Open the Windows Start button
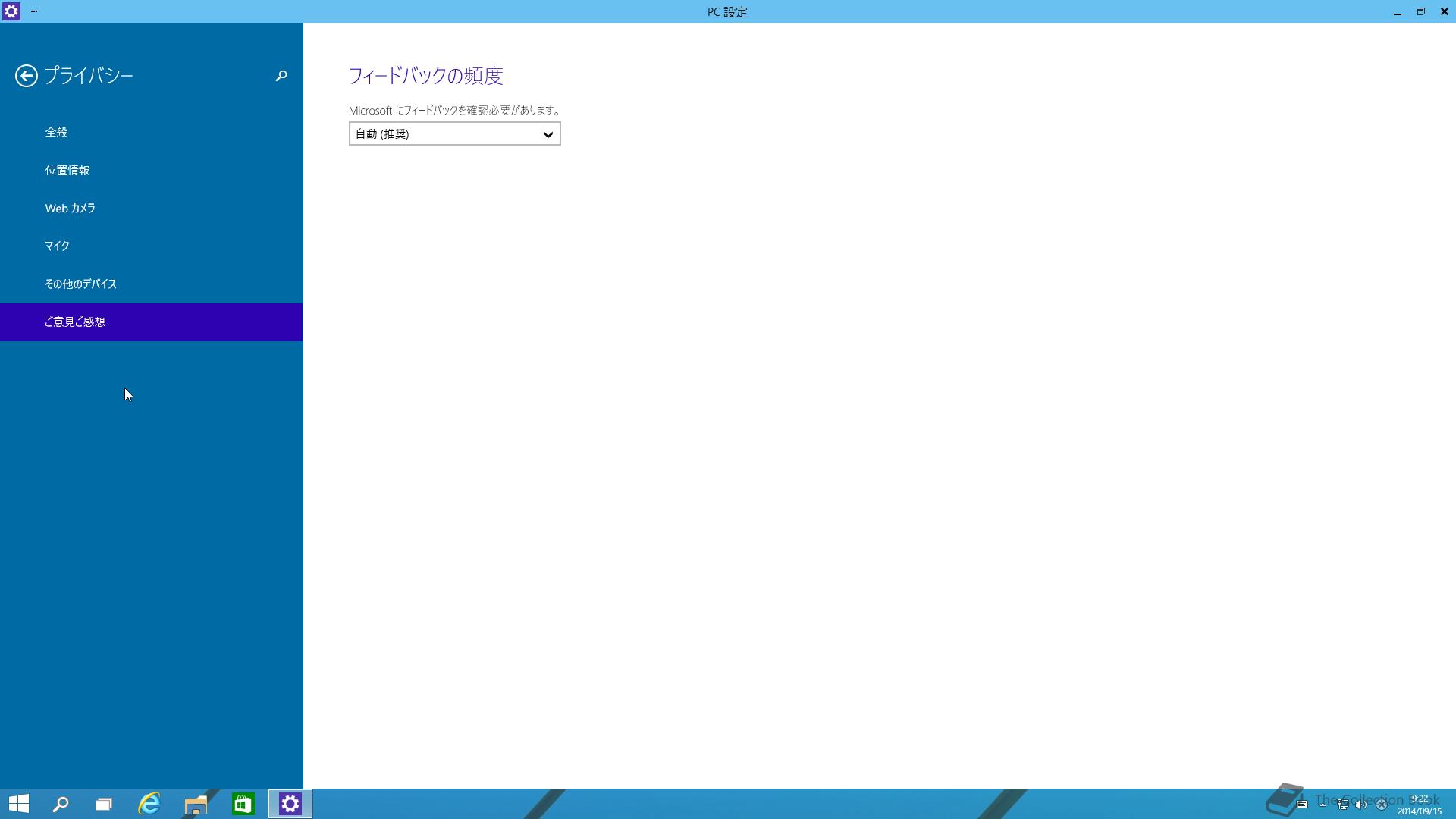 [19, 804]
